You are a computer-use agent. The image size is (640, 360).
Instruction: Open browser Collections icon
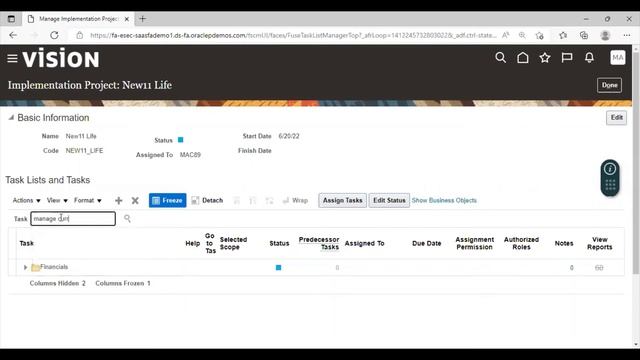584,36
